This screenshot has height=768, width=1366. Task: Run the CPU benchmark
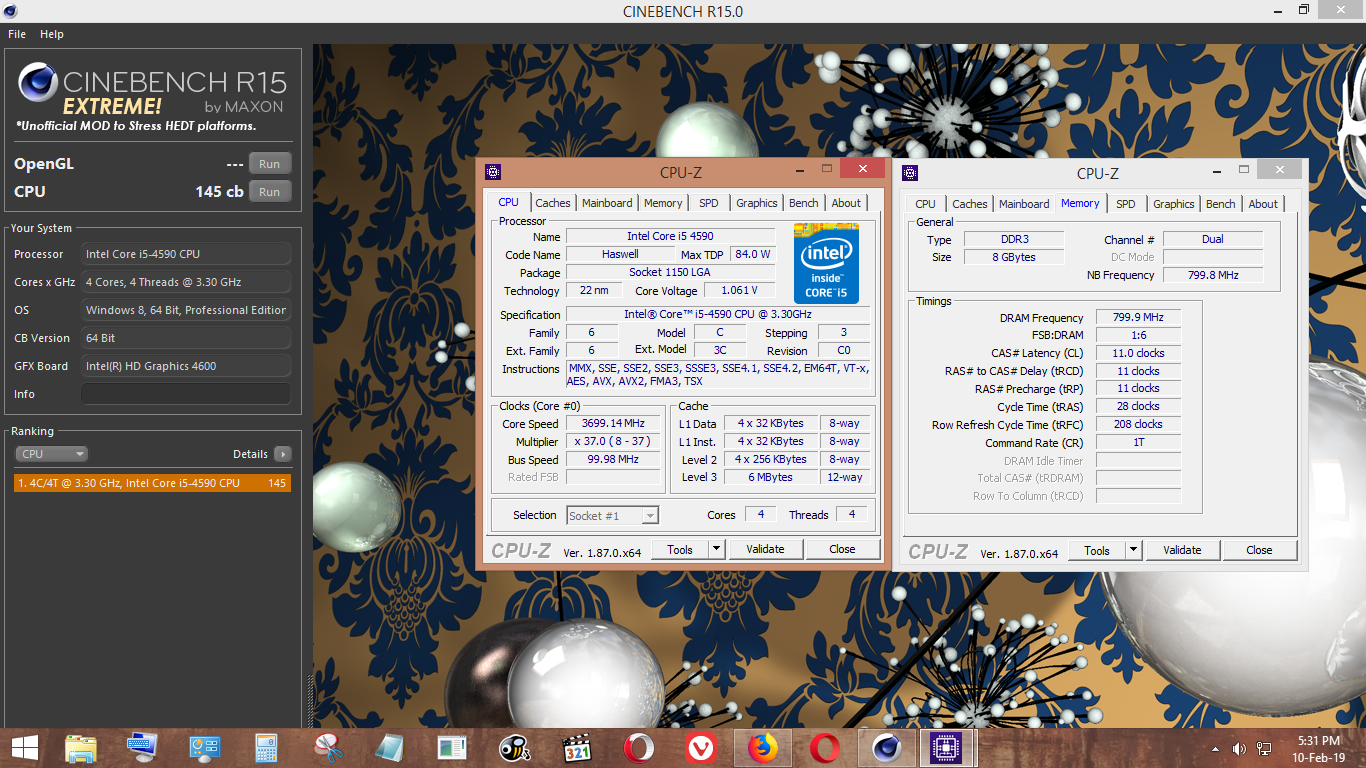[270, 192]
